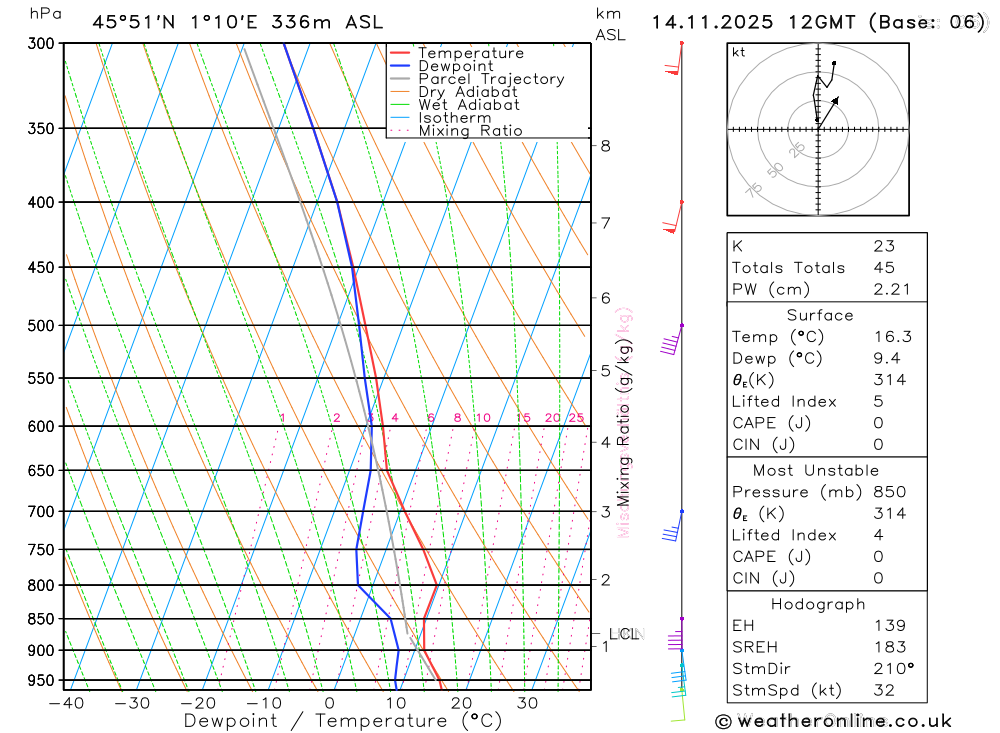
Task: Click the -40 temperature axis label
Action: pos(66,703)
